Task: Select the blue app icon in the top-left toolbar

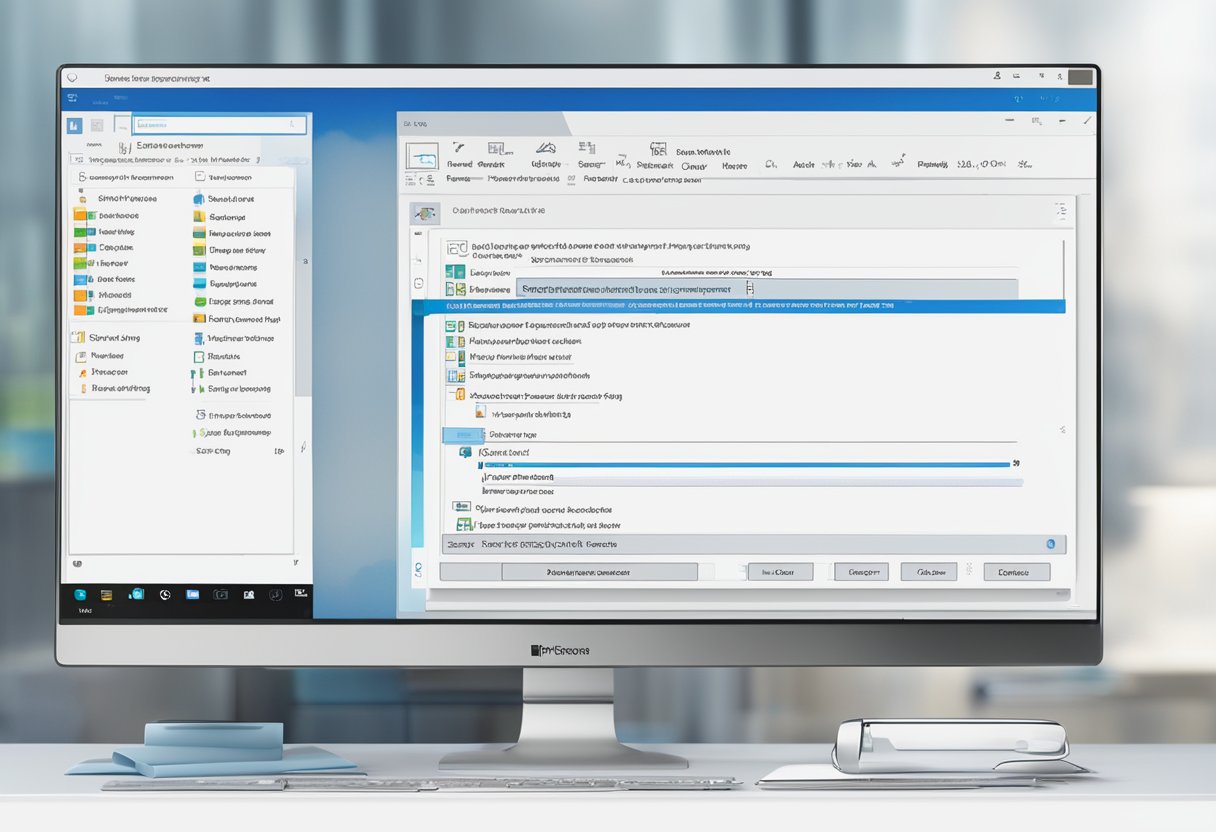Action: point(73,125)
